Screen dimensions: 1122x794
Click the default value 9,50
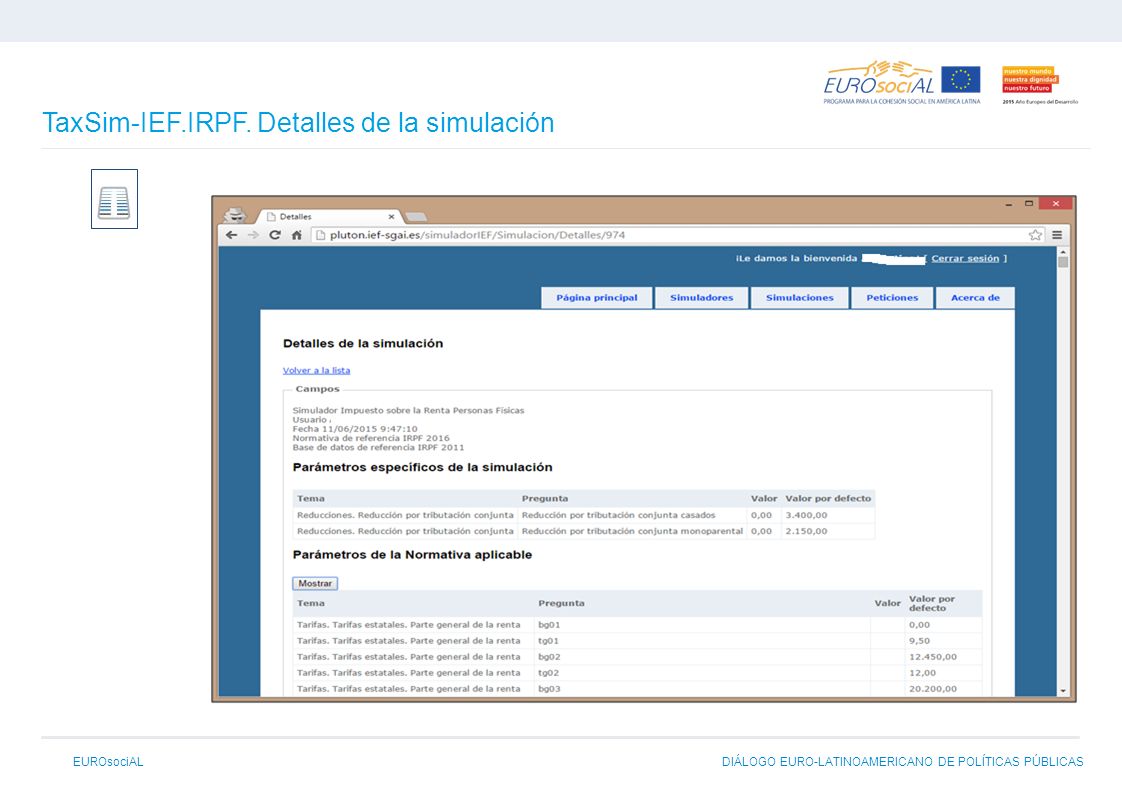pos(919,641)
